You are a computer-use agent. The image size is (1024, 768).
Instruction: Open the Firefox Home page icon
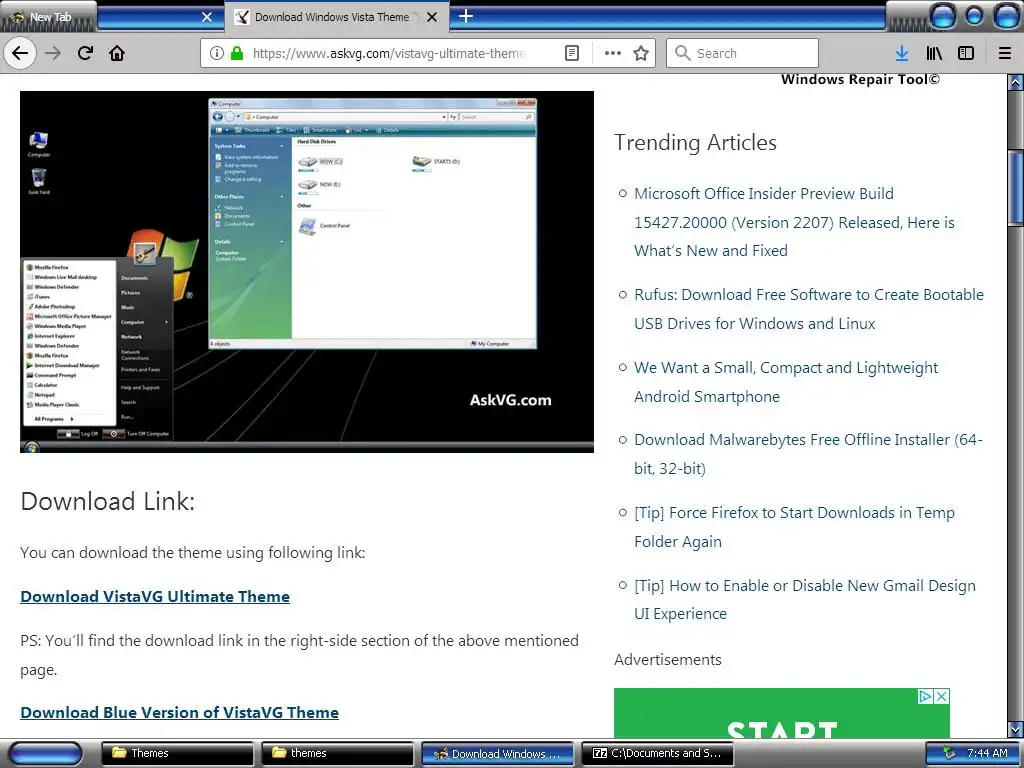pyautogui.click(x=117, y=53)
